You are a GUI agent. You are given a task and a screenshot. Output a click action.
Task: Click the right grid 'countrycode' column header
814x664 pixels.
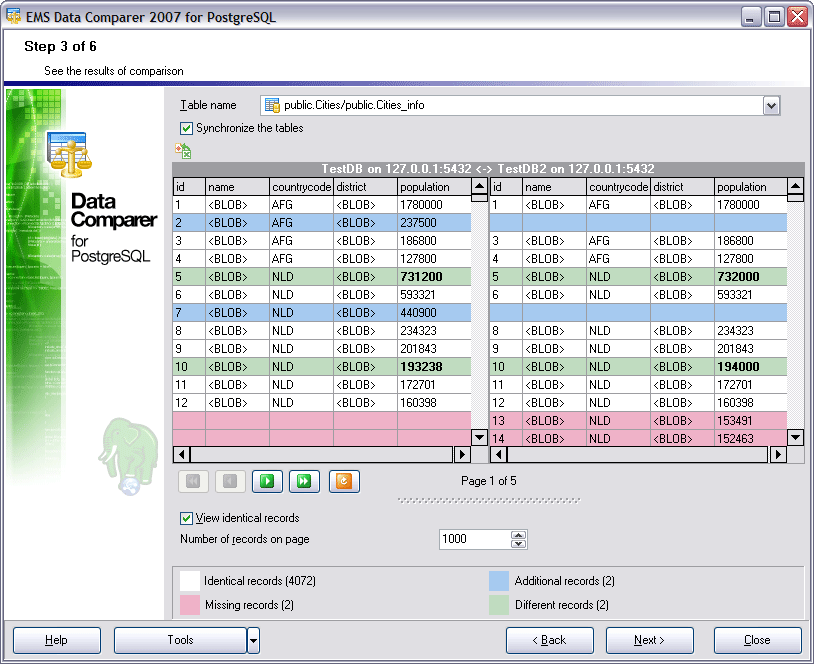coord(618,187)
